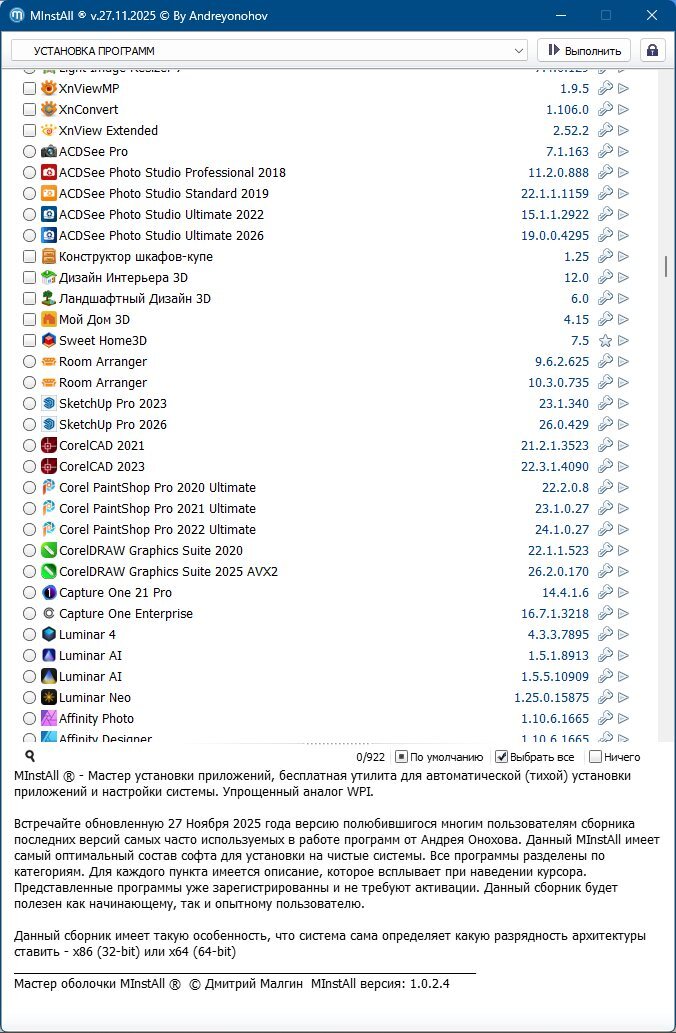Click the lock icon button in toolbar
Screen dimensions: 676x1033
[653, 50]
